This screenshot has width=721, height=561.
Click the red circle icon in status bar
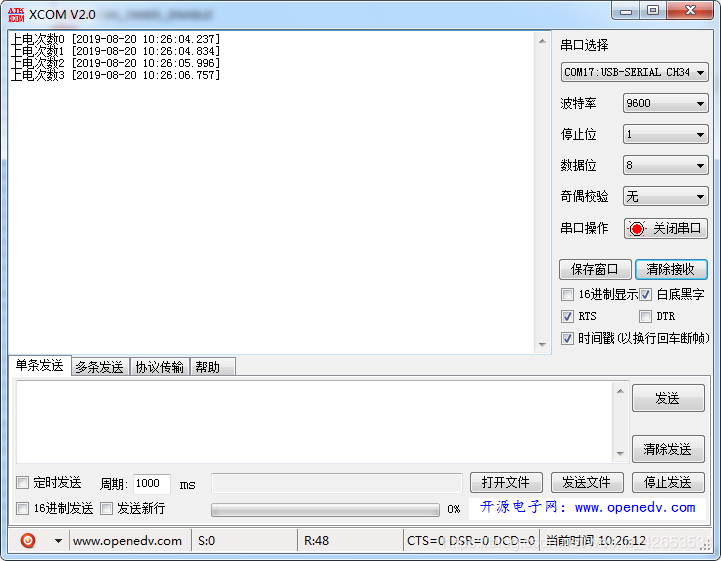coord(28,540)
